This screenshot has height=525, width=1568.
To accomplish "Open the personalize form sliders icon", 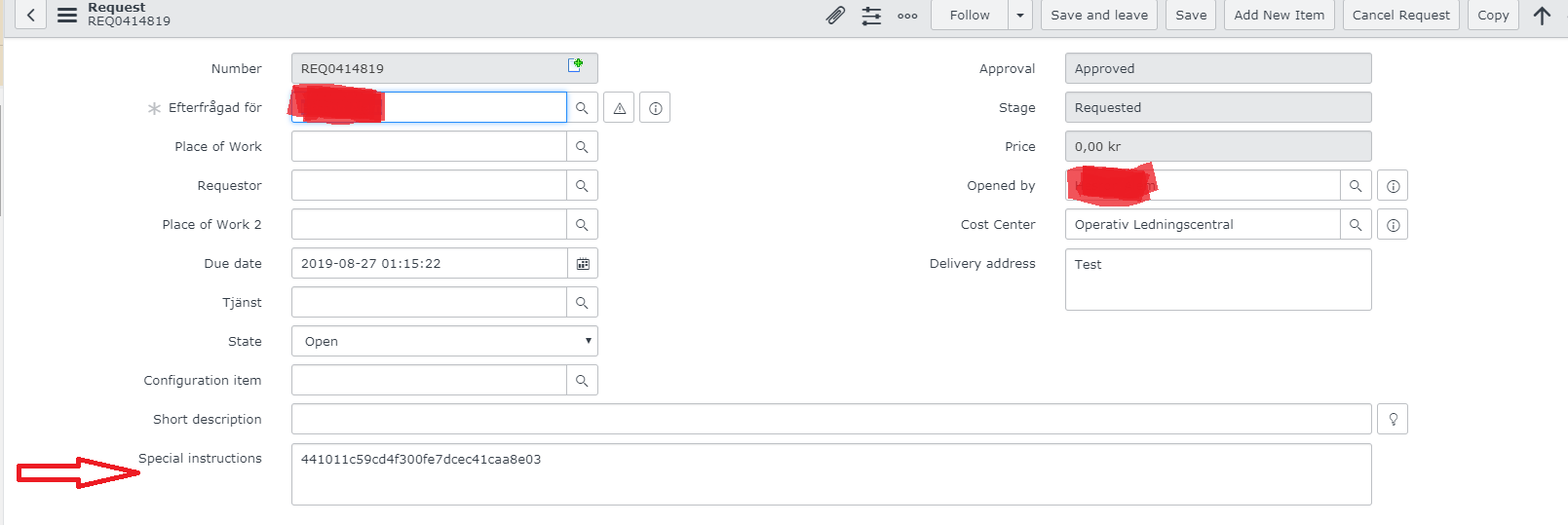I will (x=871, y=15).
